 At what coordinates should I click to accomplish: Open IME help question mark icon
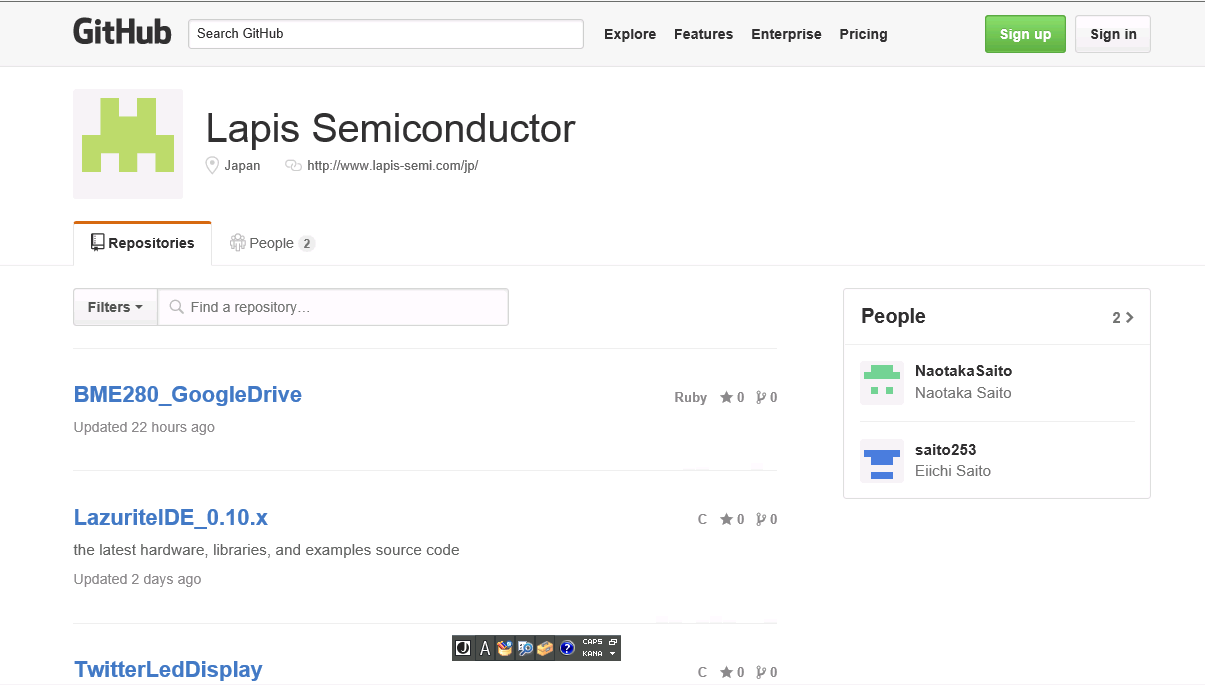point(567,648)
